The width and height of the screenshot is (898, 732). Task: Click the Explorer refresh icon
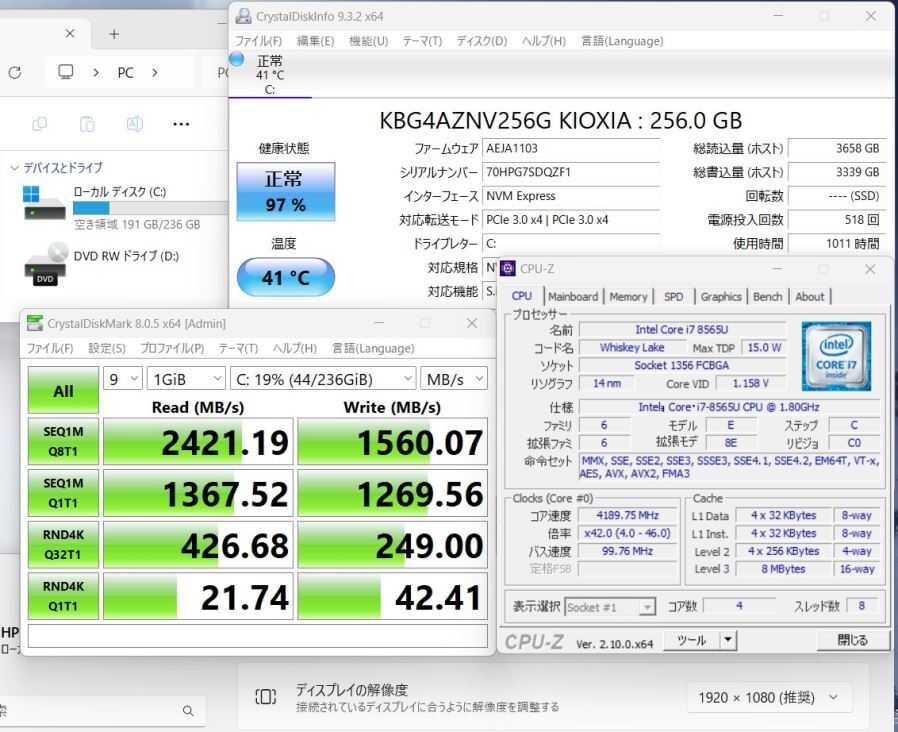(x=15, y=73)
